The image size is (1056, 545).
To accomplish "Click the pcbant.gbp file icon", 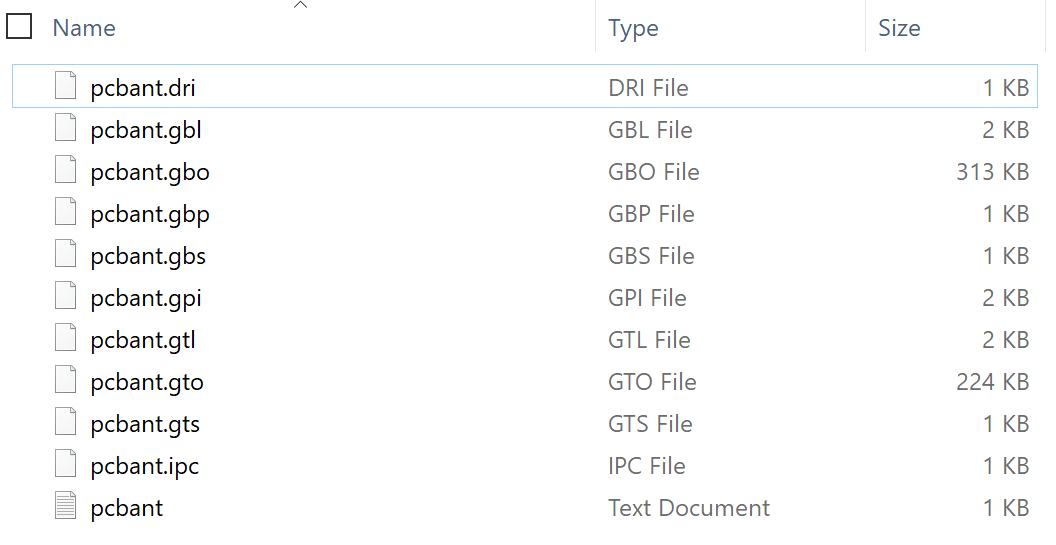I will point(65,214).
